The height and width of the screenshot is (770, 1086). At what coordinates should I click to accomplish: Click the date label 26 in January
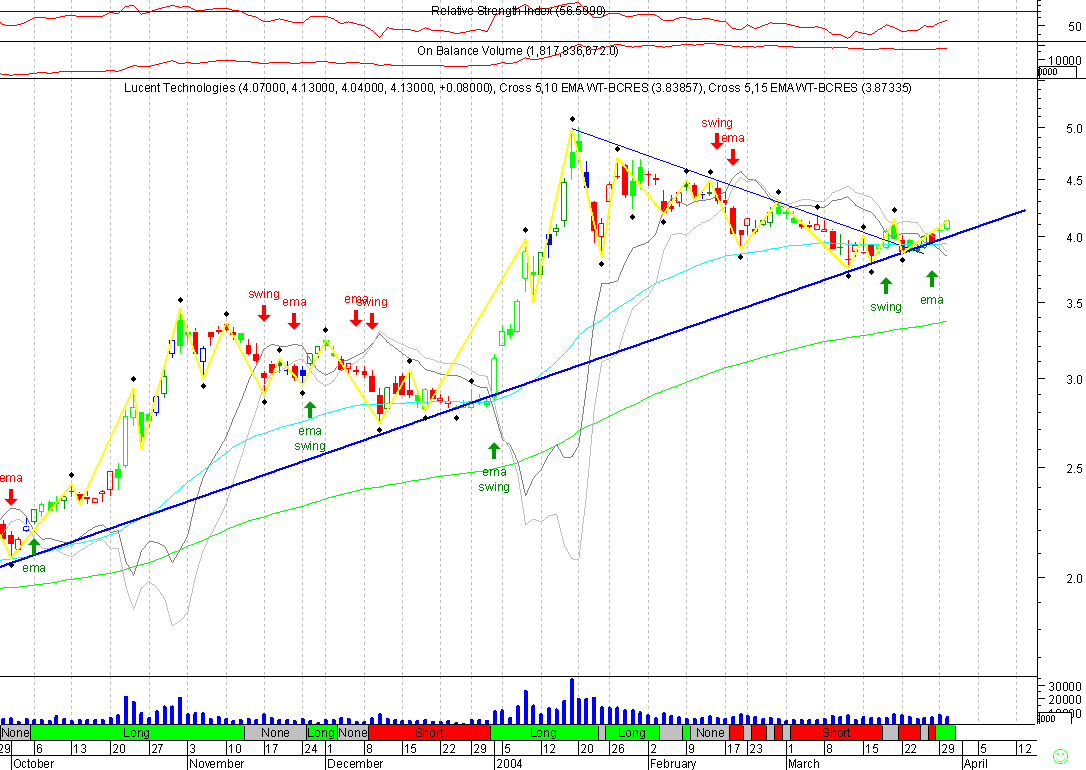click(618, 749)
